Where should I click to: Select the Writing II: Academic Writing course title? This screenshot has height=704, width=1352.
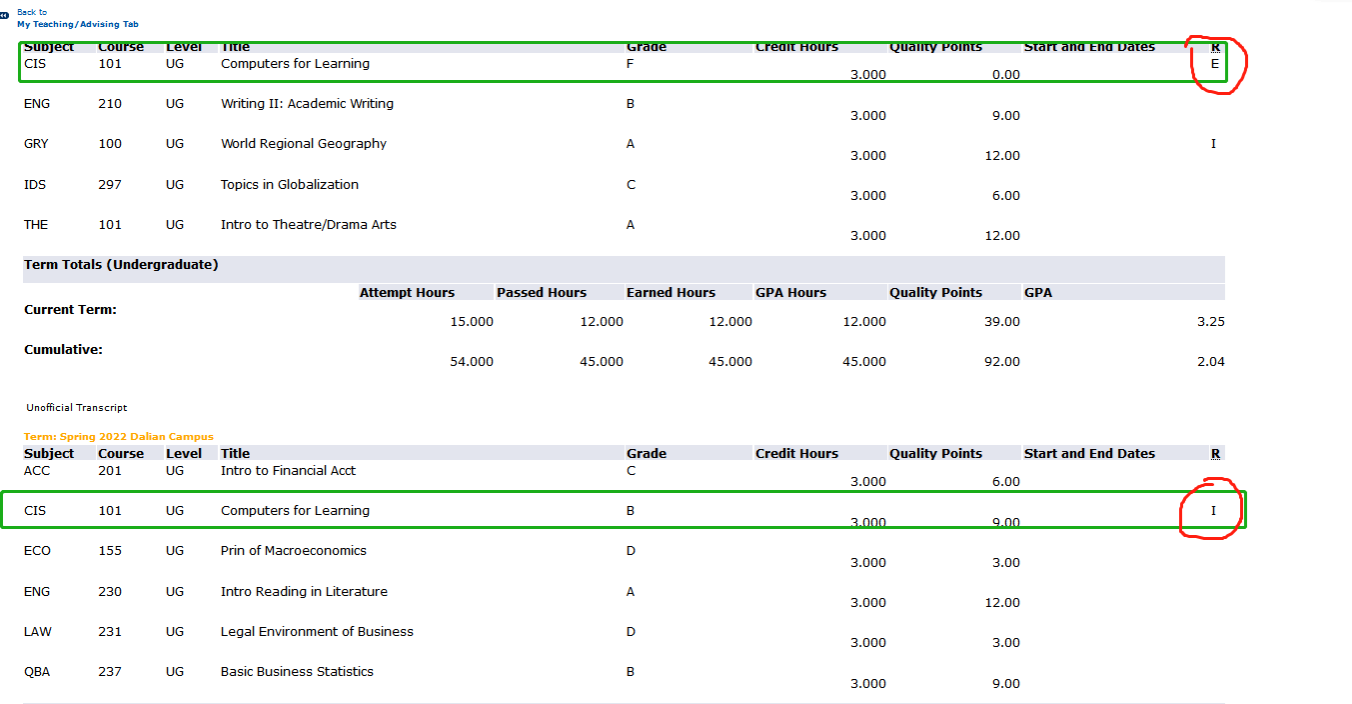point(307,104)
